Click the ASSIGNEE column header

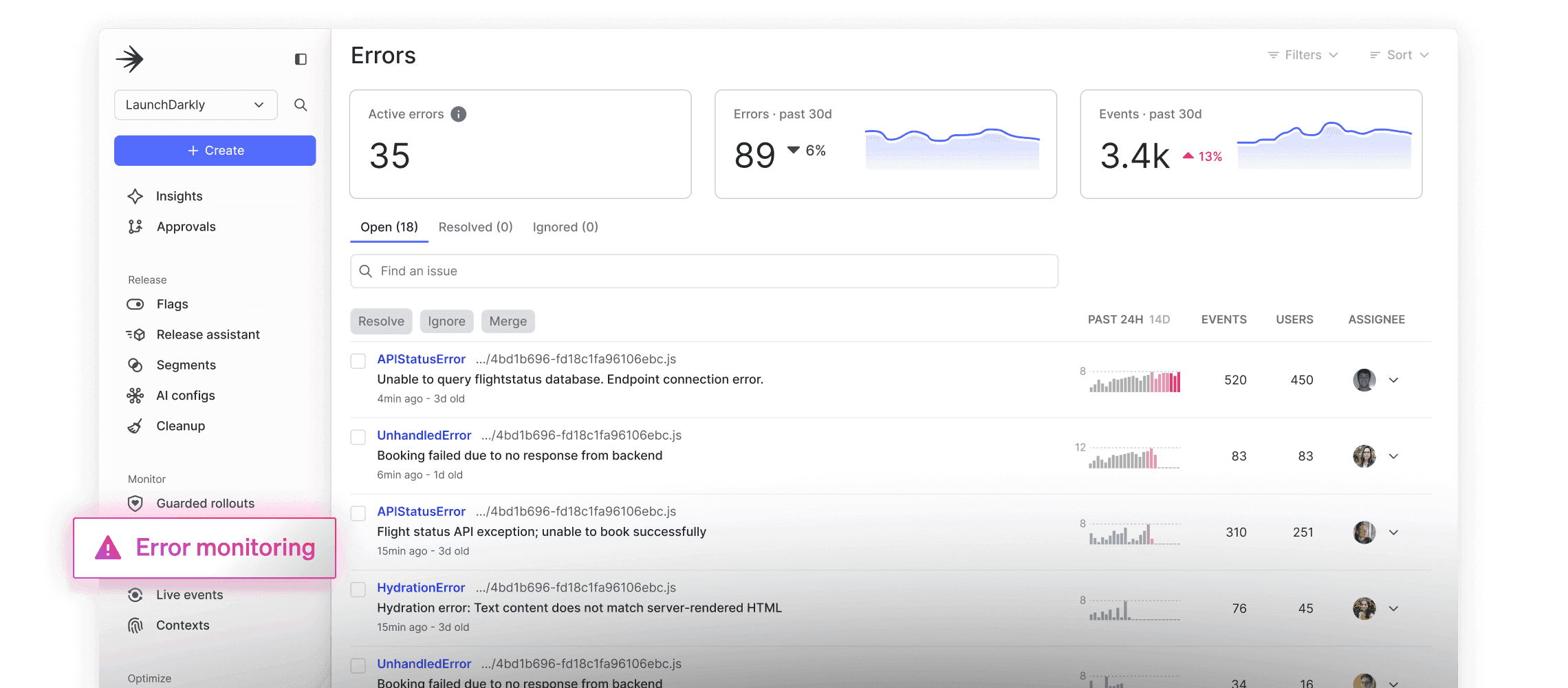pyautogui.click(x=1377, y=320)
